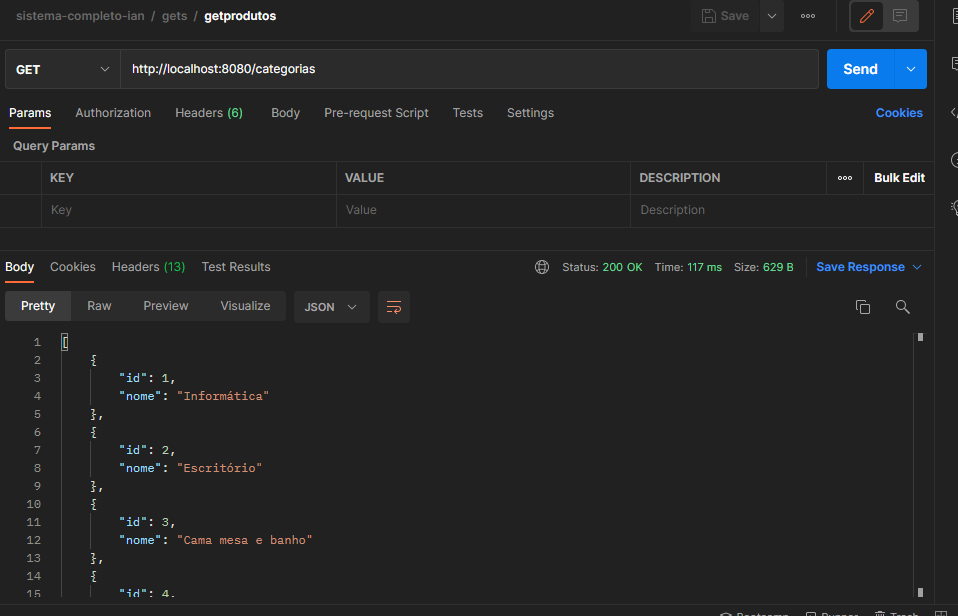
Task: Switch response view to Preview
Action: coord(165,306)
